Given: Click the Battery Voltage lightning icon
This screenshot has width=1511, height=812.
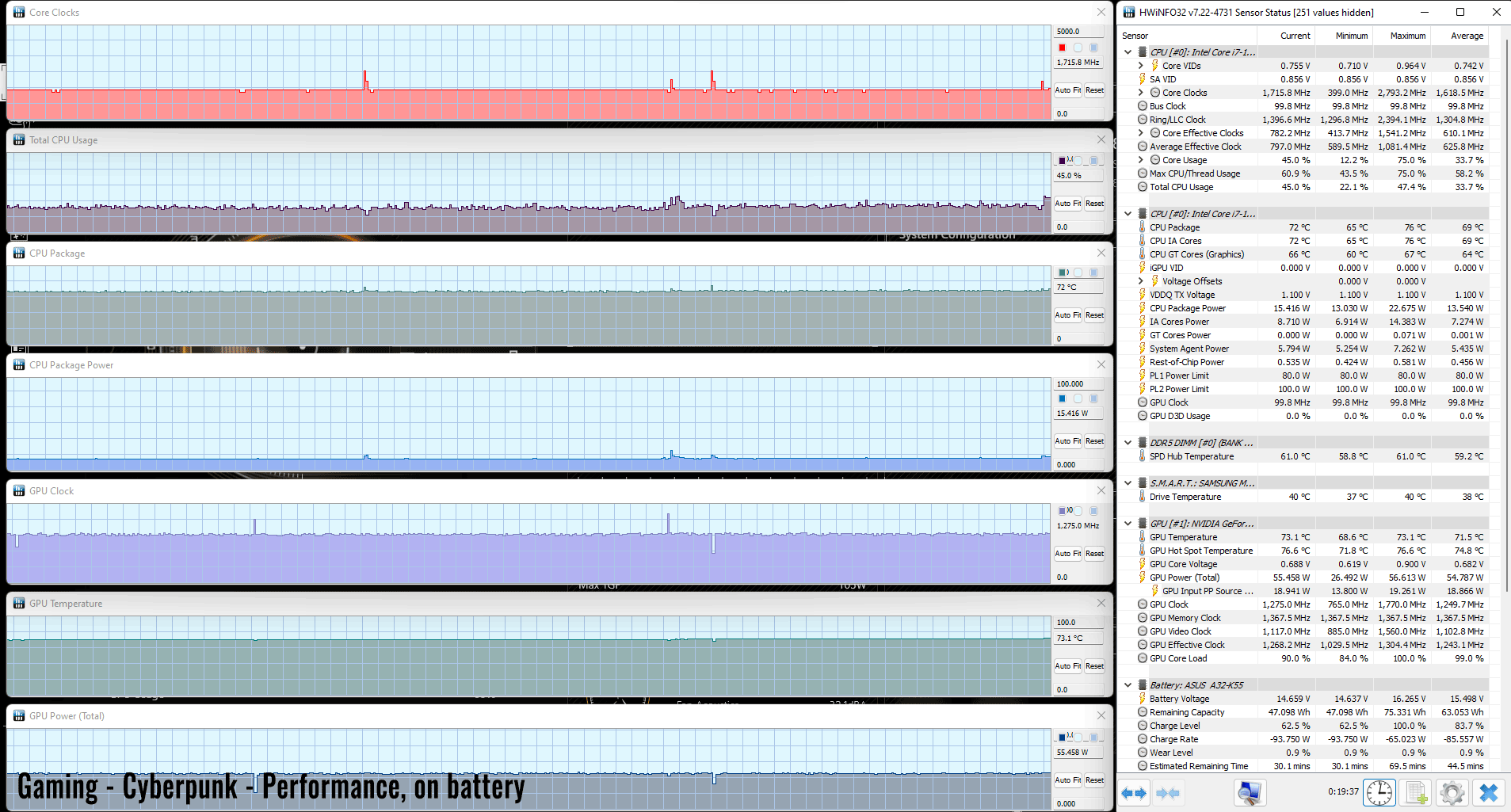Looking at the screenshot, I should point(1143,699).
